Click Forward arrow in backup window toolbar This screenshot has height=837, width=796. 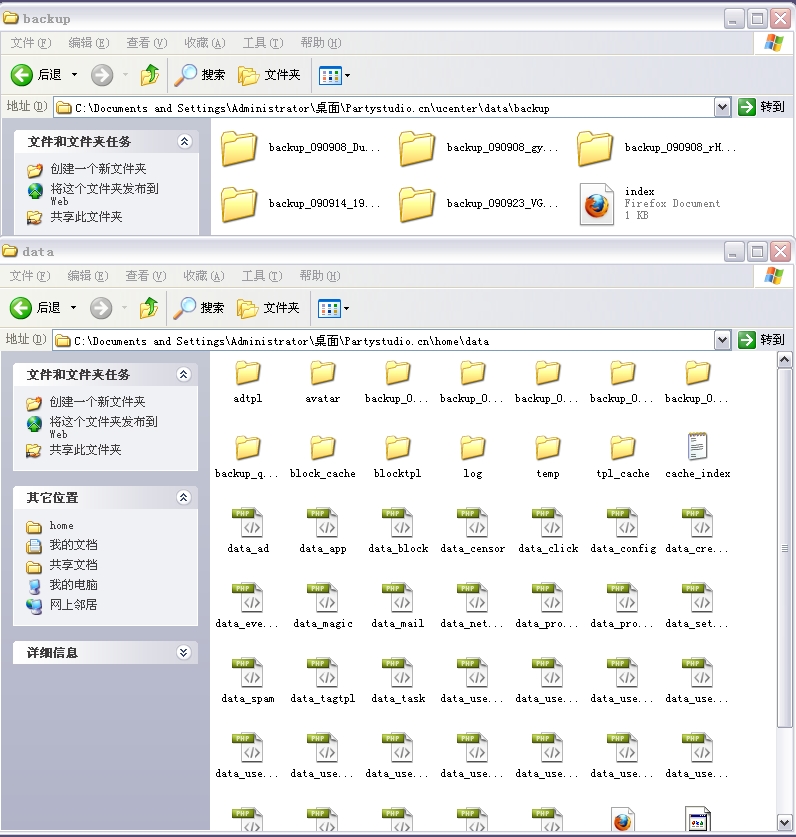[102, 75]
